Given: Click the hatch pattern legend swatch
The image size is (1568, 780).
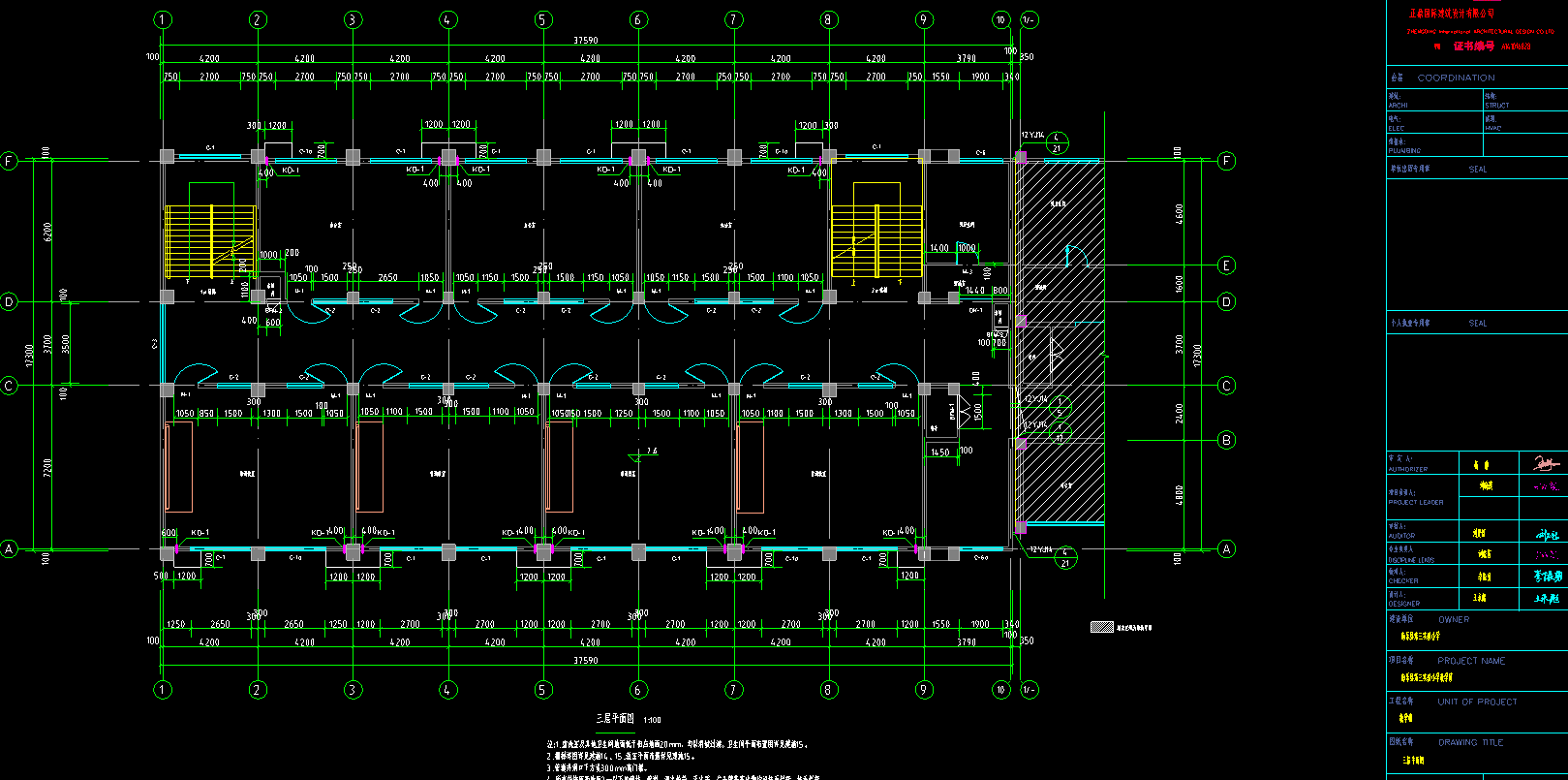Looking at the screenshot, I should point(1101,628).
